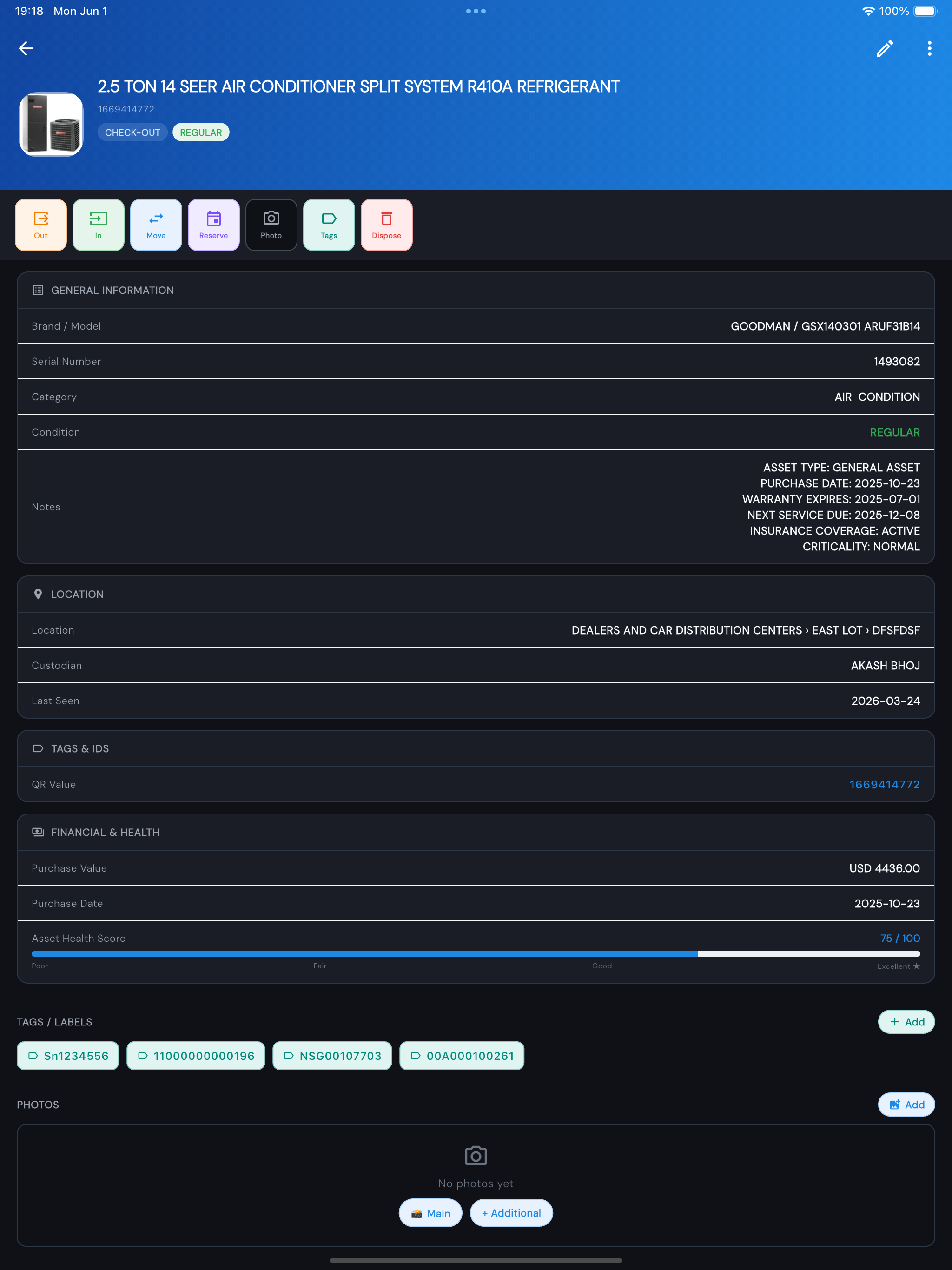Tap the Financial & Health section icon
Image resolution: width=952 pixels, height=1270 pixels.
(38, 833)
